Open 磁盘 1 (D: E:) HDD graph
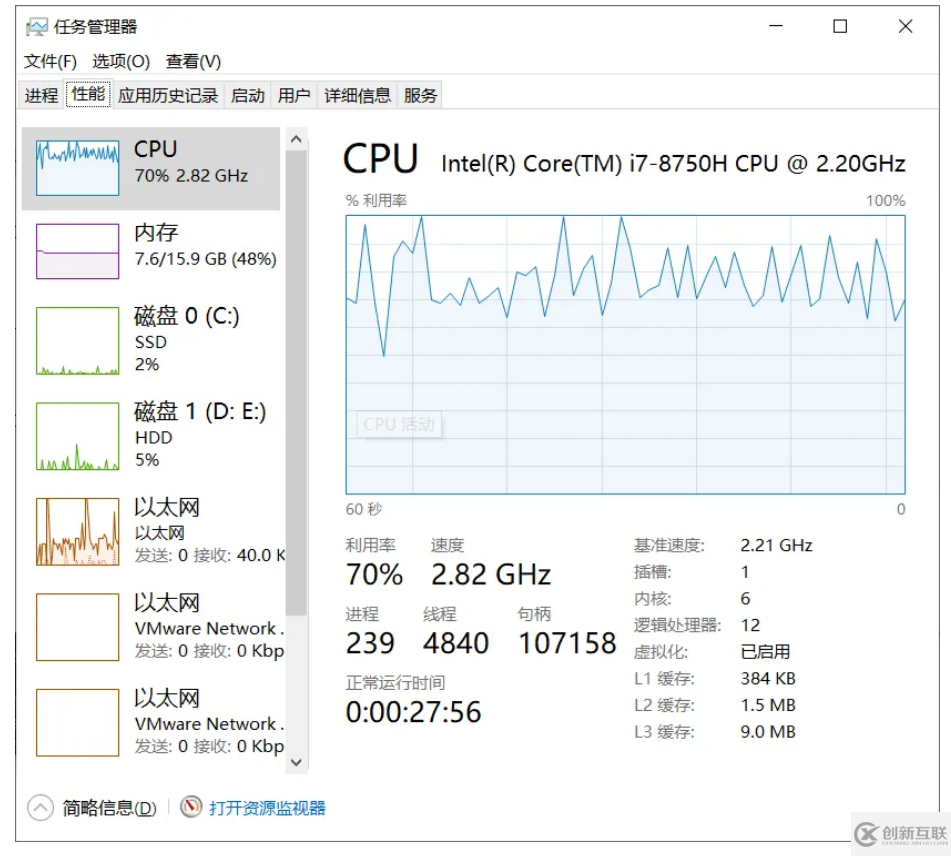This screenshot has height=856, width=951. click(x=77, y=436)
